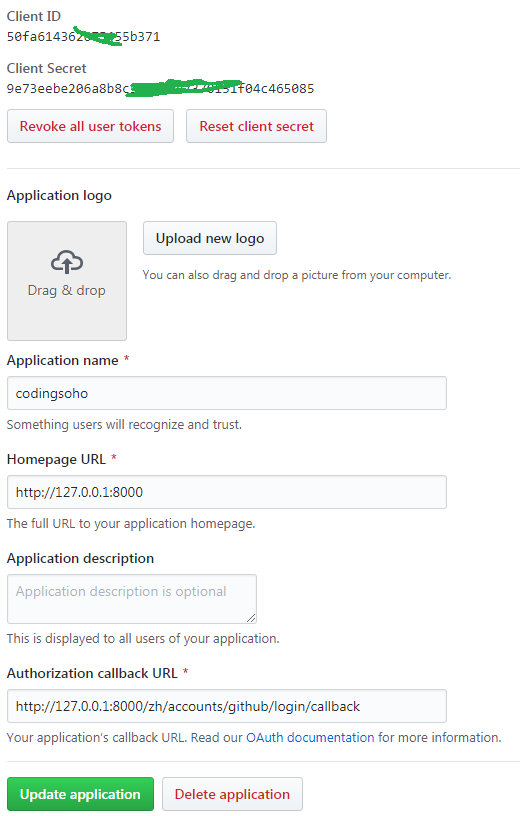Click the Application description label
Image resolution: width=520 pixels, height=816 pixels.
[80, 558]
